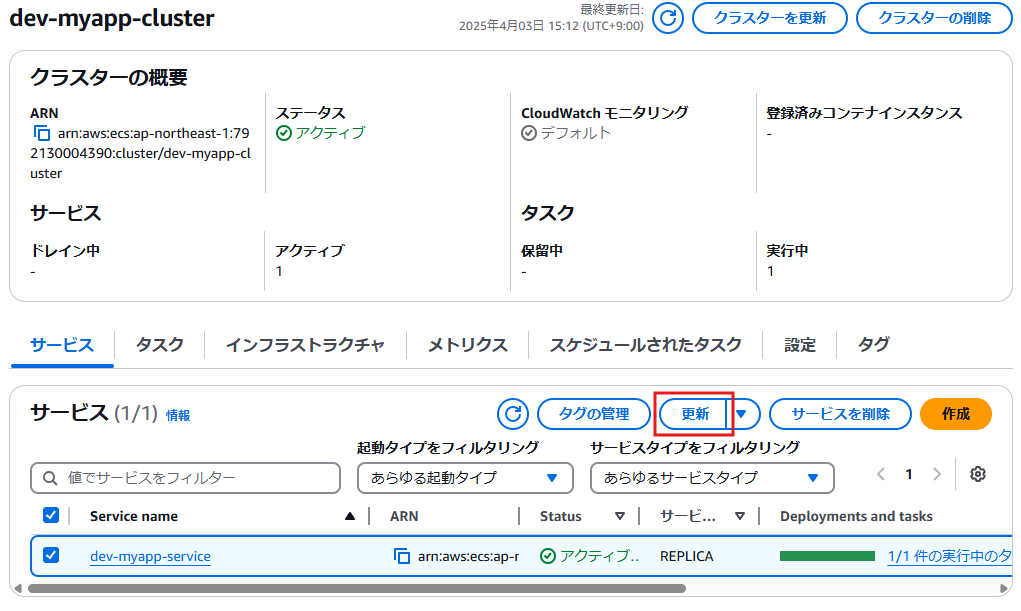The width and height of the screenshot is (1021, 611).
Task: Click the ARN column header
Action: [404, 516]
